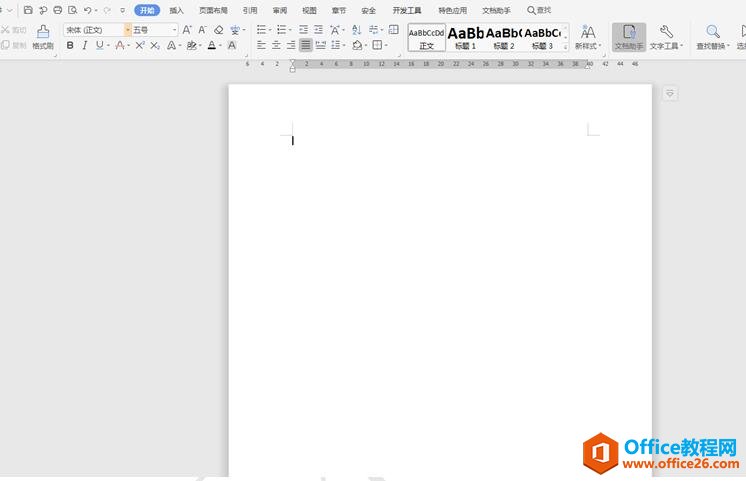The width and height of the screenshot is (746, 481).
Task: Open the Page Layout (页面布局) tab
Action: 213,10
